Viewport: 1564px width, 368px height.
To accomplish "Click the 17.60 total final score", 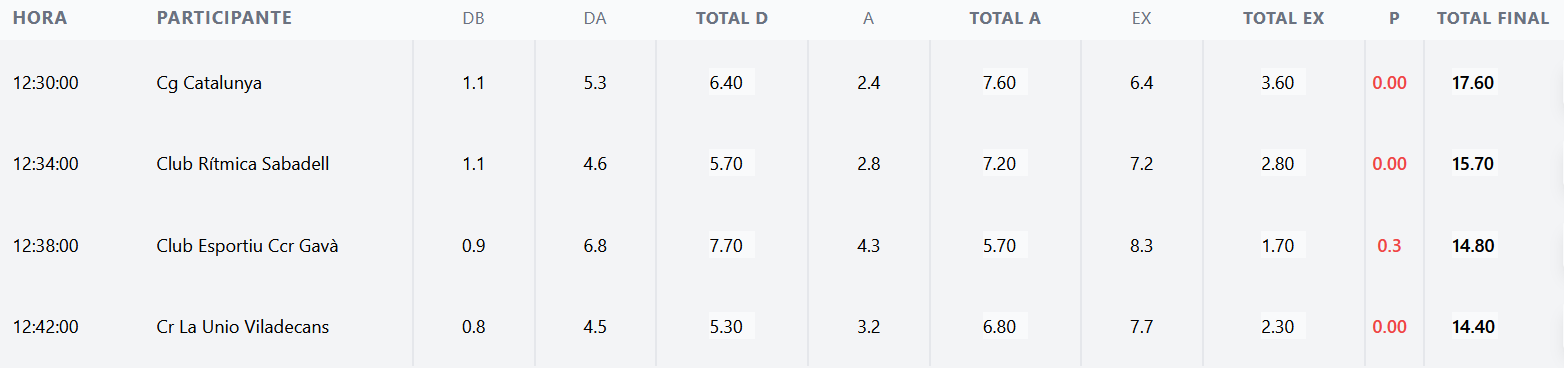I will 1473,83.
